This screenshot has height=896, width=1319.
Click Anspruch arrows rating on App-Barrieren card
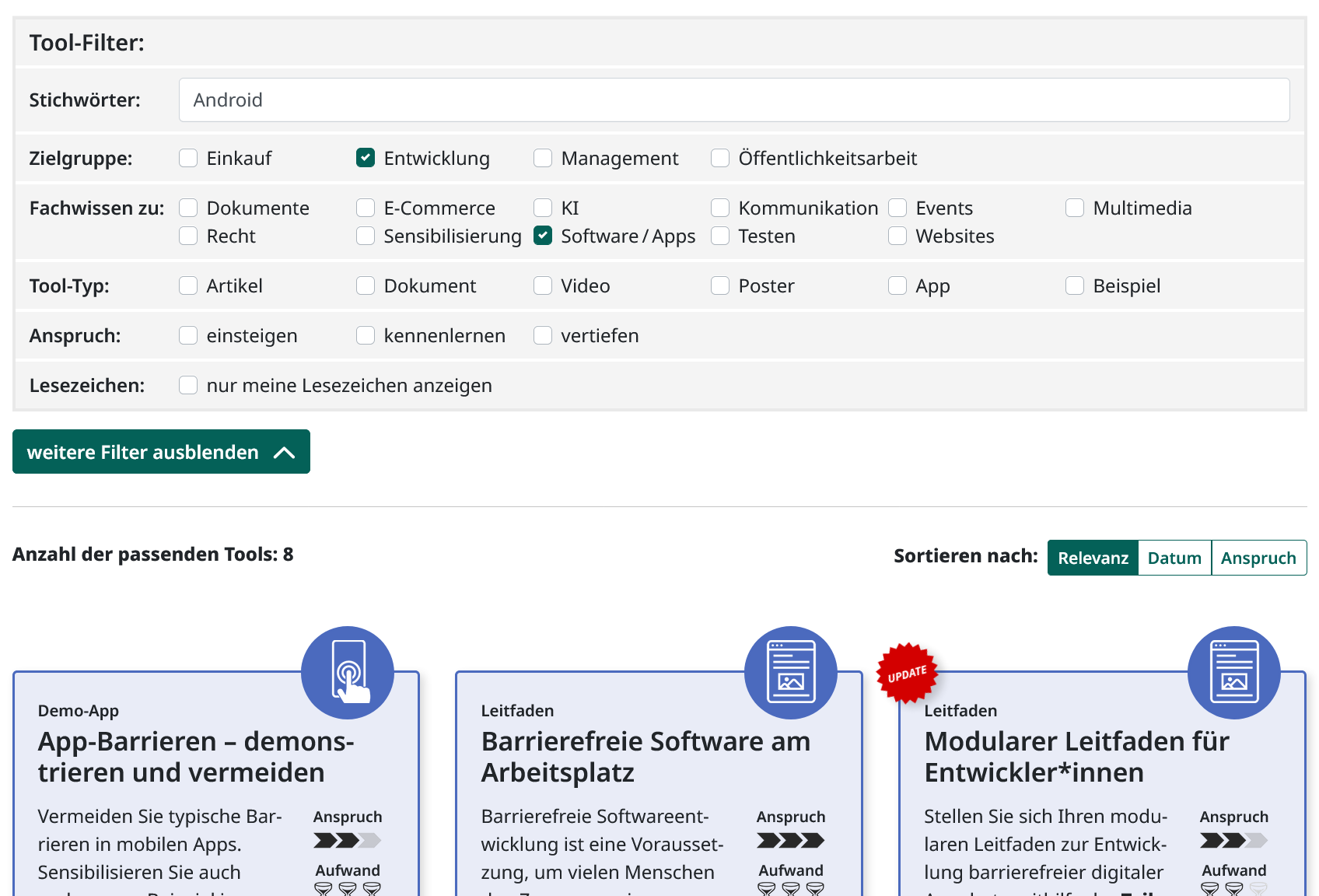tap(348, 840)
